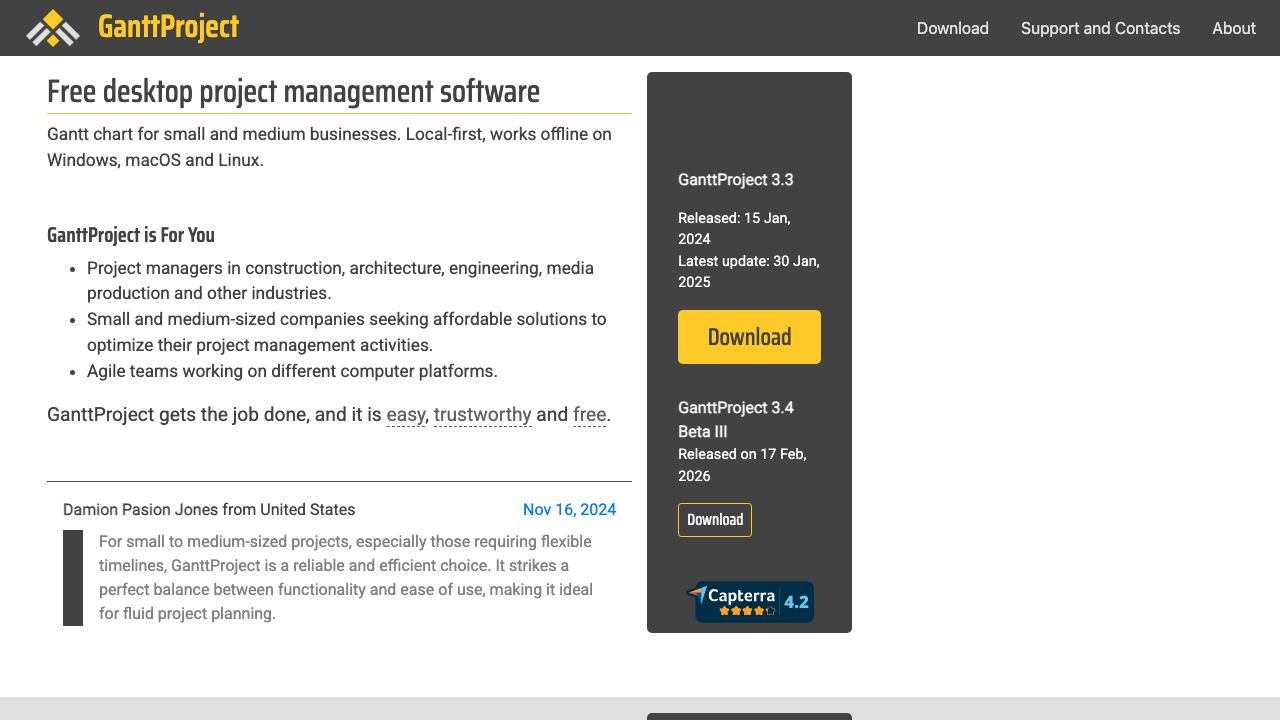Open the Capterra 4.2 rating badge
The height and width of the screenshot is (720, 1280).
(x=750, y=602)
